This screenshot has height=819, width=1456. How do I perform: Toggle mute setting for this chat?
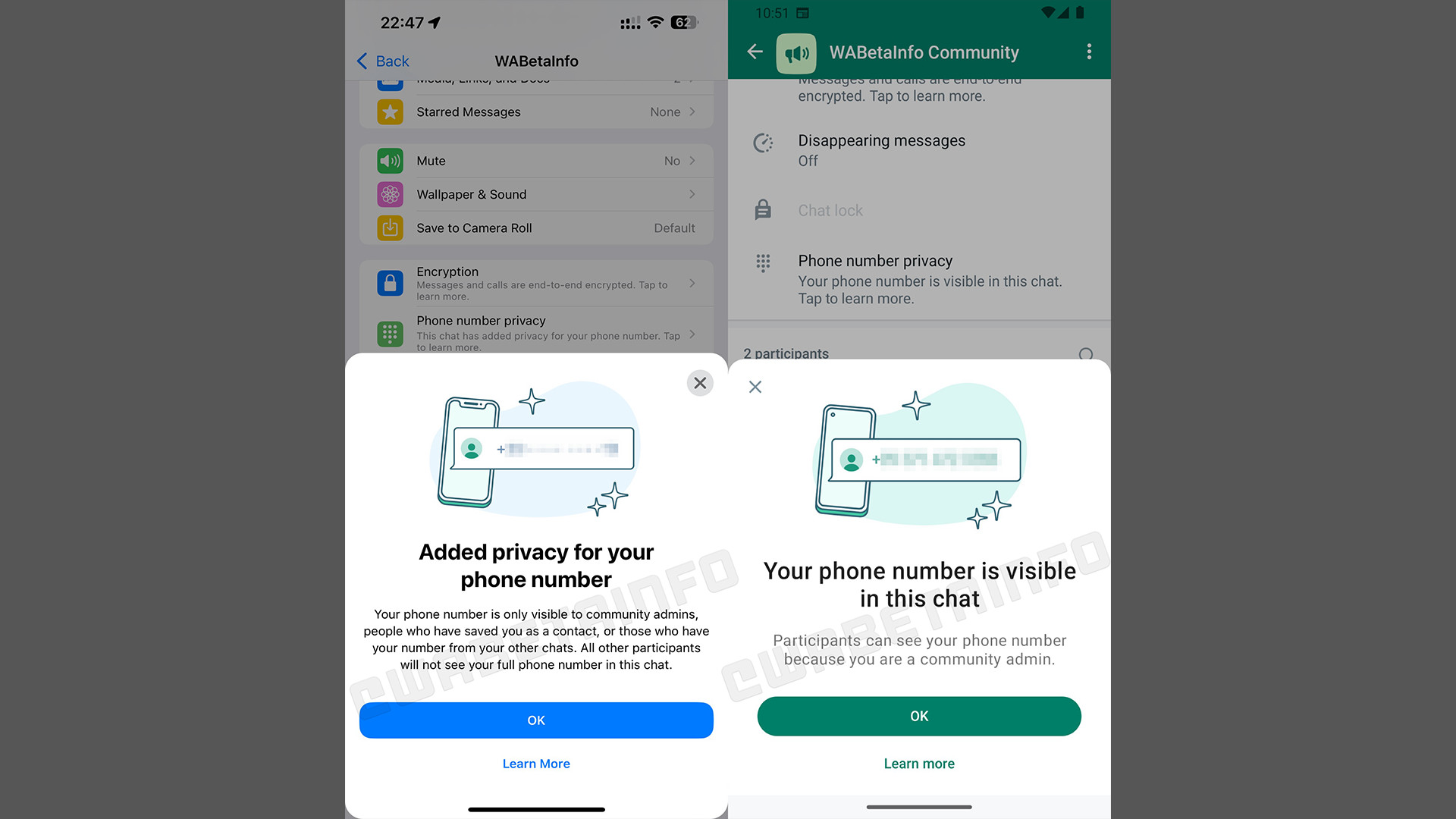536,161
